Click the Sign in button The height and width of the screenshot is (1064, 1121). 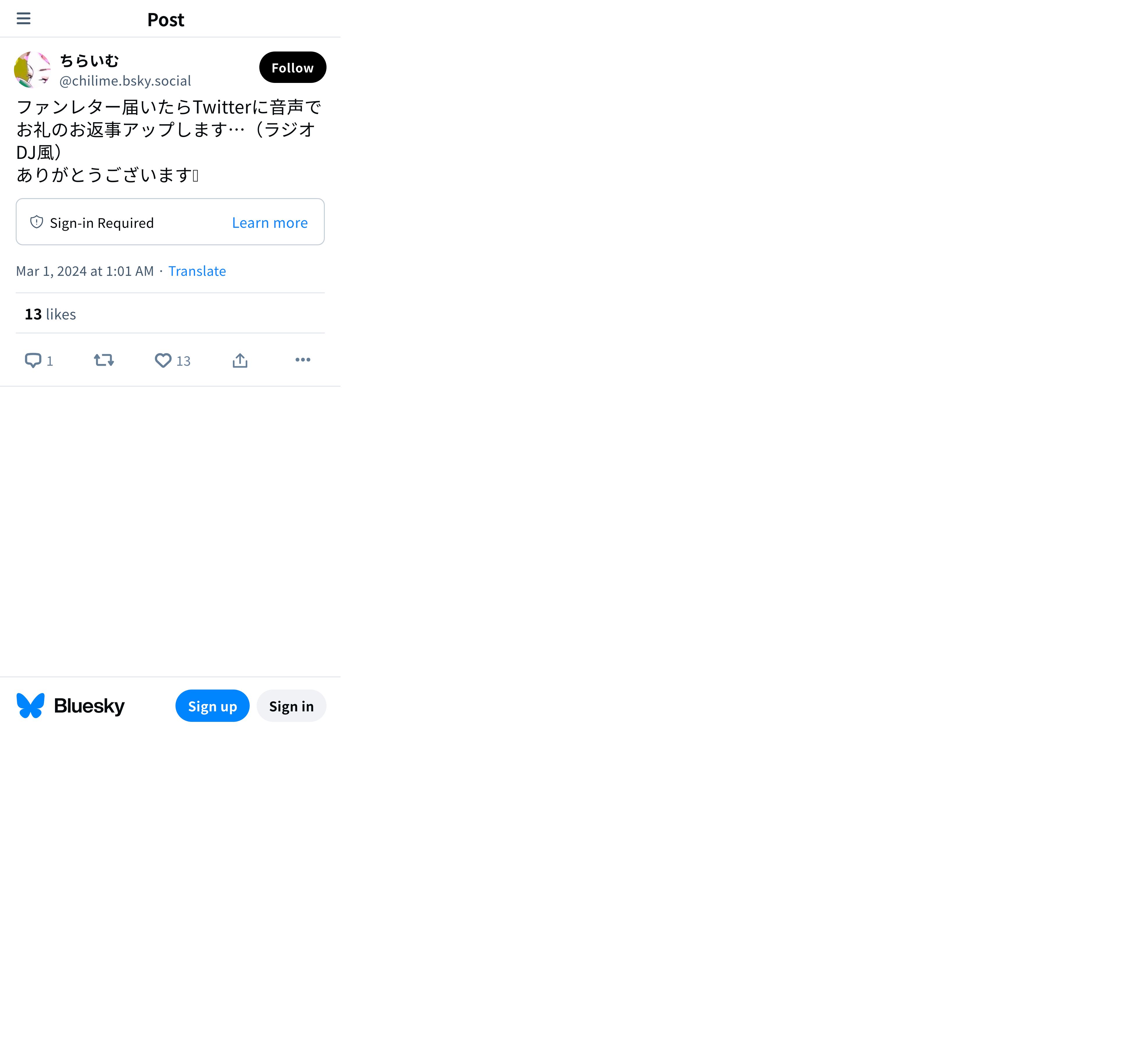292,706
